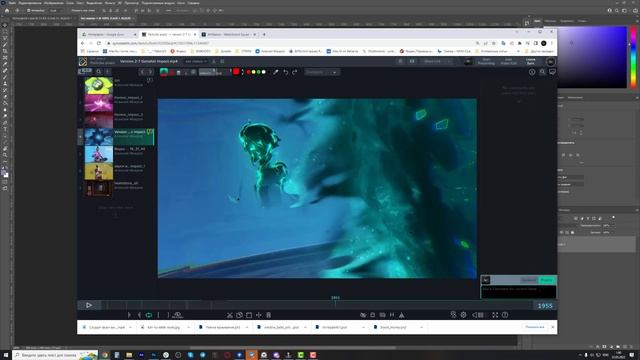
Task: Select the Move tool in Photoshop
Action: [x=5, y=25]
